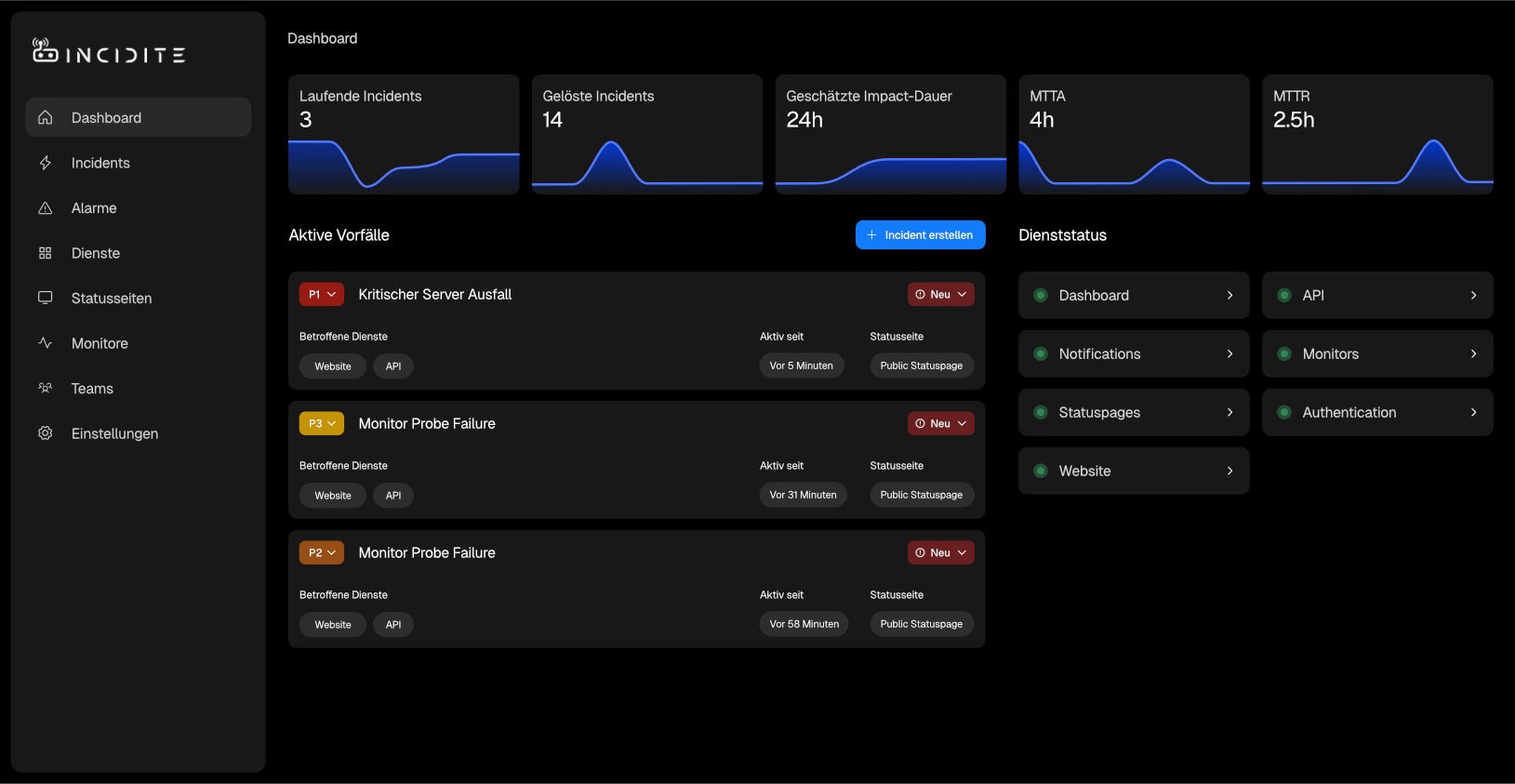Click Public Statuspage chip on P1 incident
This screenshot has height=784, width=1515.
922,365
